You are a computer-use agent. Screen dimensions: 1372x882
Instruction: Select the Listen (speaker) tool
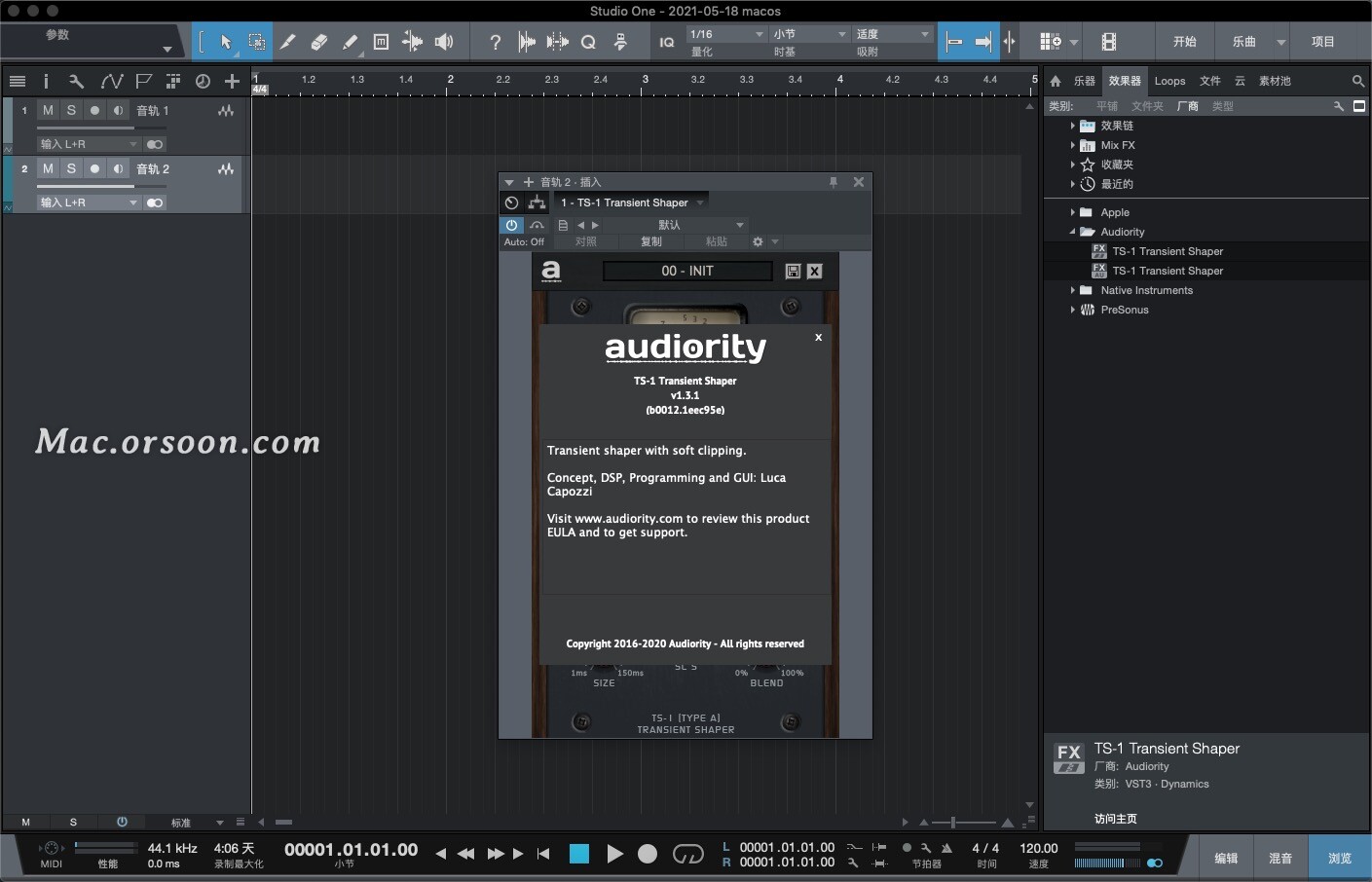tap(444, 42)
